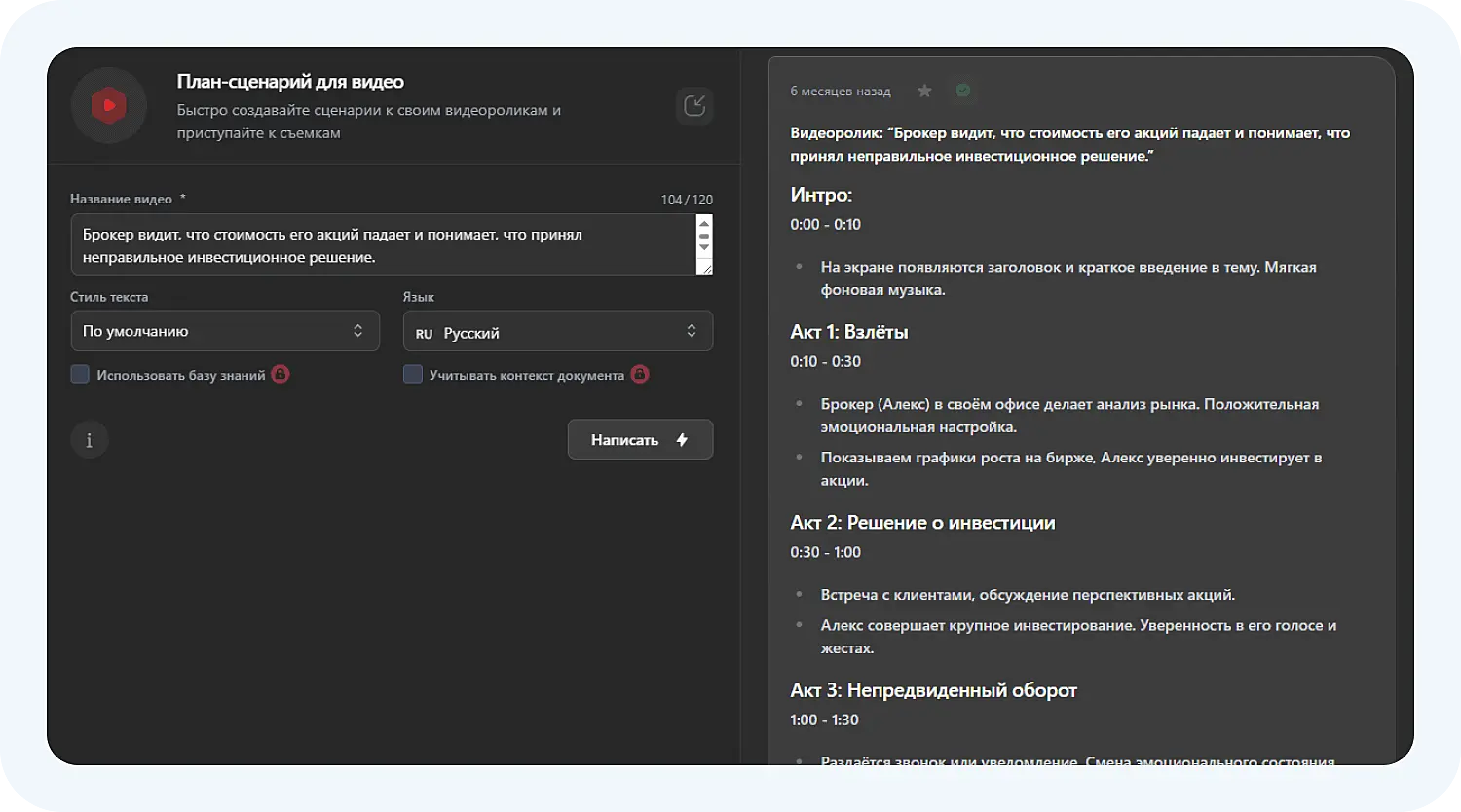1461x812 pixels.
Task: Click the red video play logo icon
Action: pos(108,105)
